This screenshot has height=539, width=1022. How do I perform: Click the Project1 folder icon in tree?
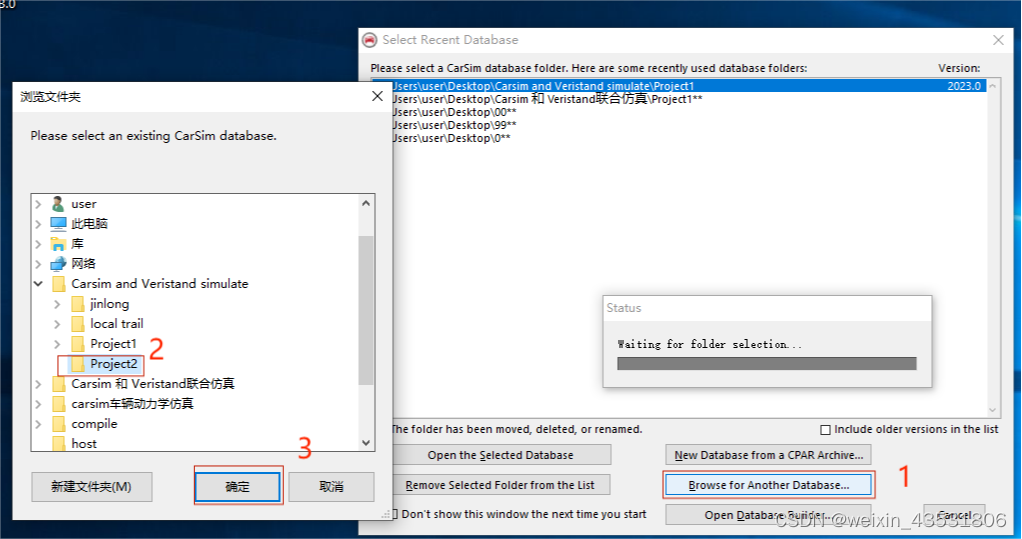tap(78, 344)
